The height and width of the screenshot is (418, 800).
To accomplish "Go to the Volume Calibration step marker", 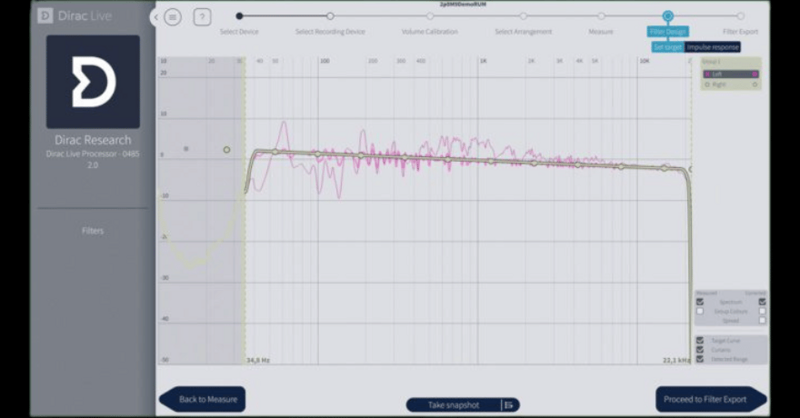I will coord(429,16).
